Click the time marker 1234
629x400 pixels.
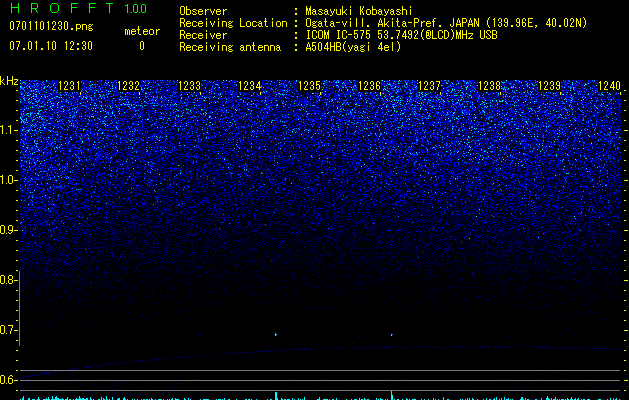(249, 86)
